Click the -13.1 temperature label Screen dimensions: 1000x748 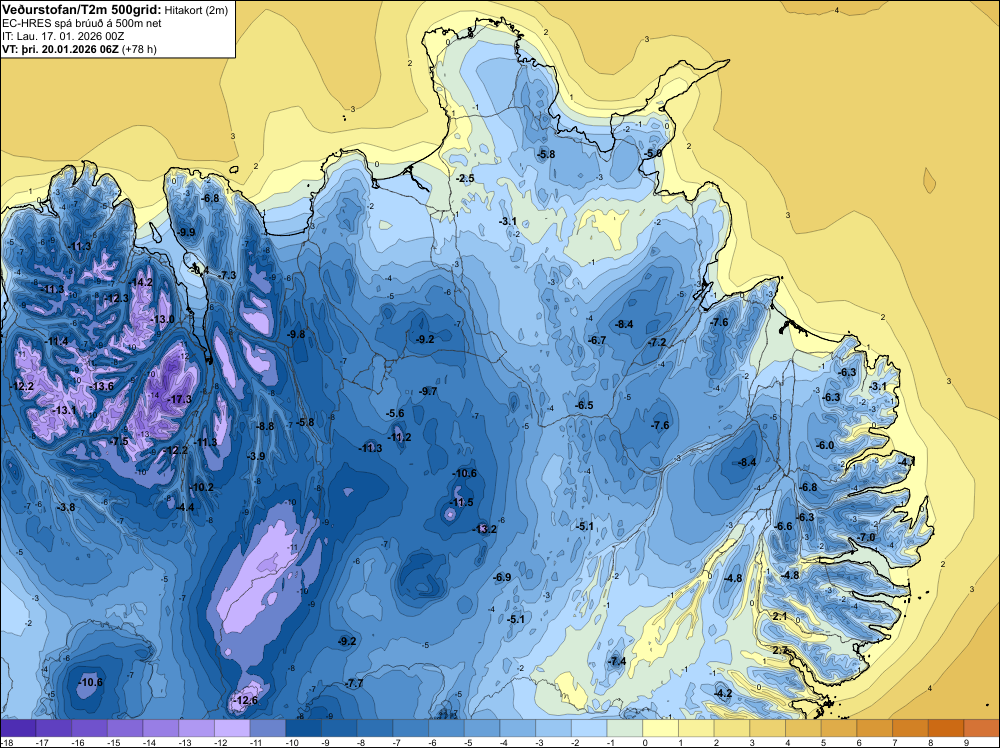tap(64, 410)
